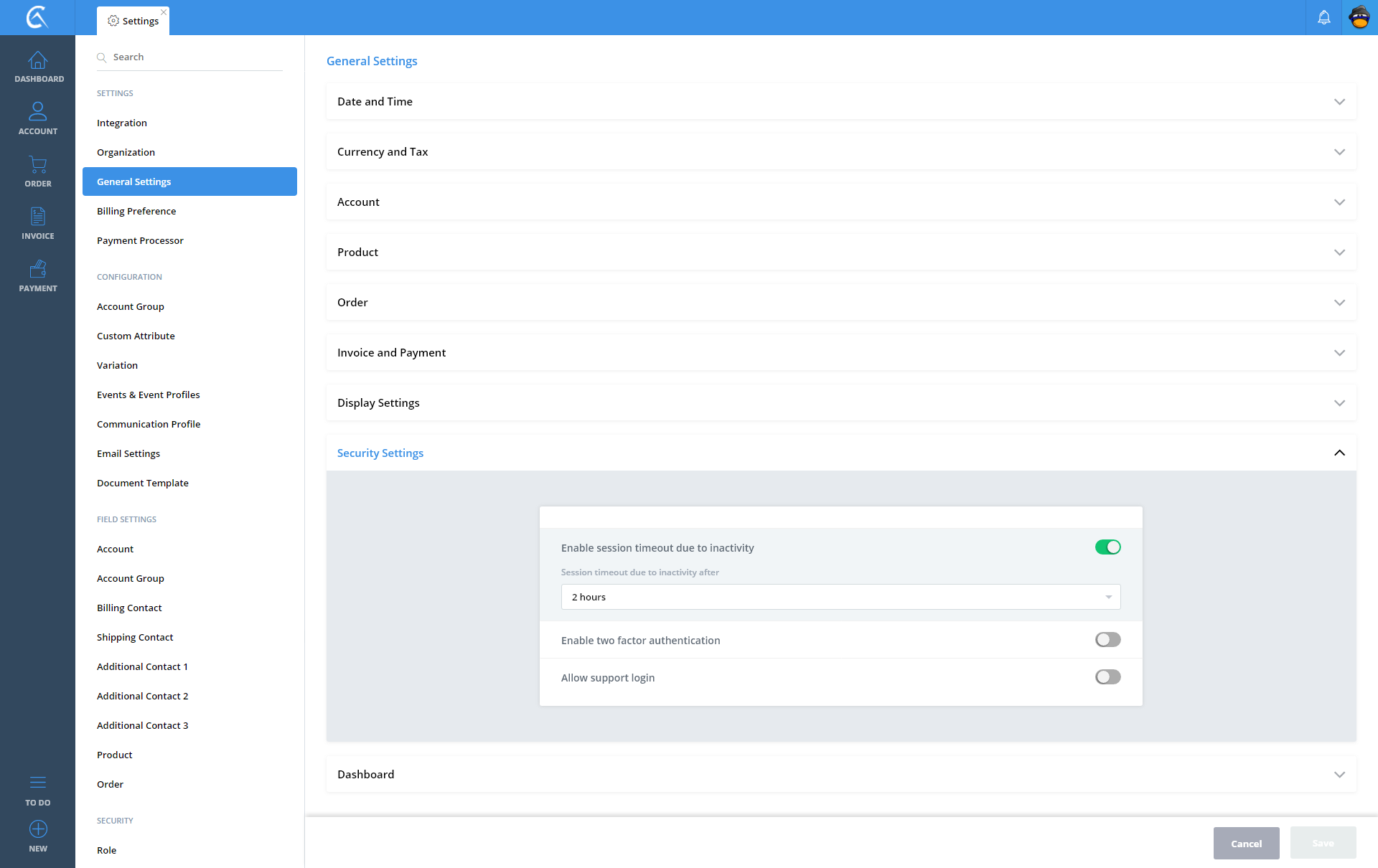Open the user avatar menu
Screen dimensions: 1378x868
(x=1359, y=17)
